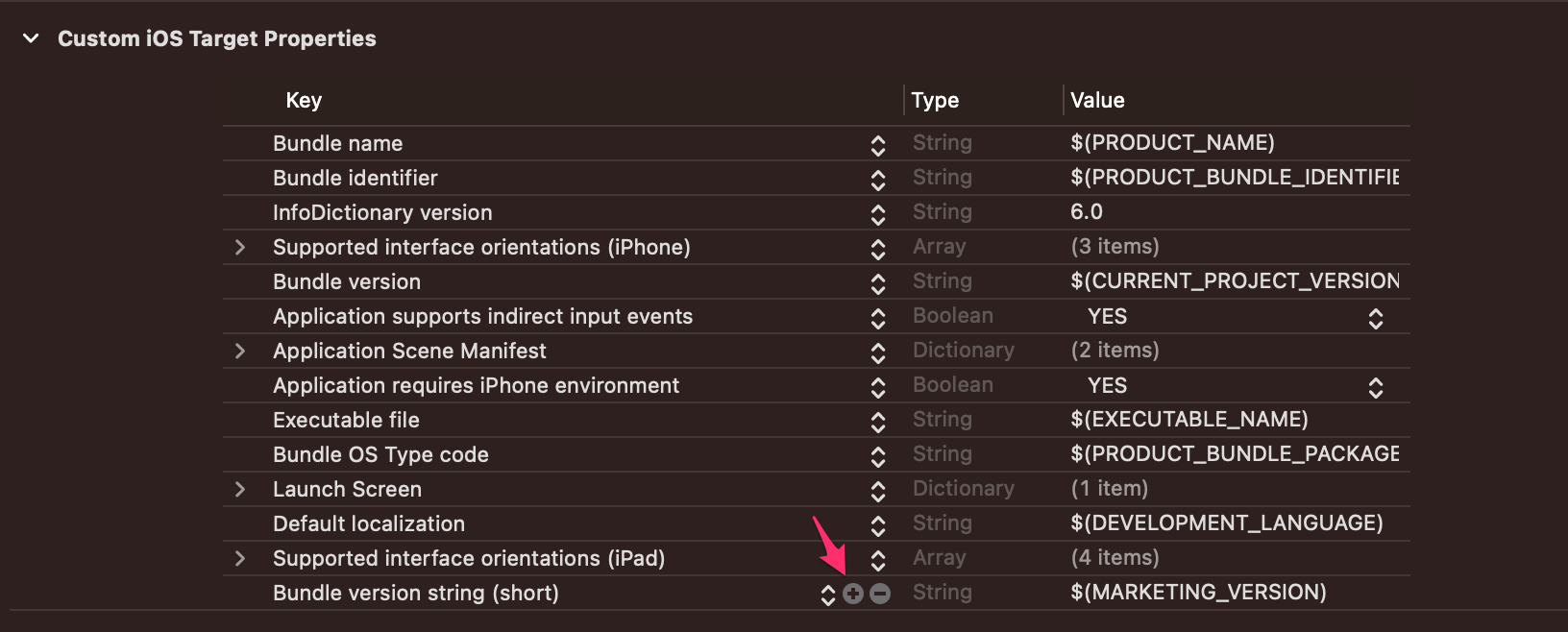Expand the Application Scene Manifest row
Viewport: 1568px width, 632px height.
pos(240,352)
